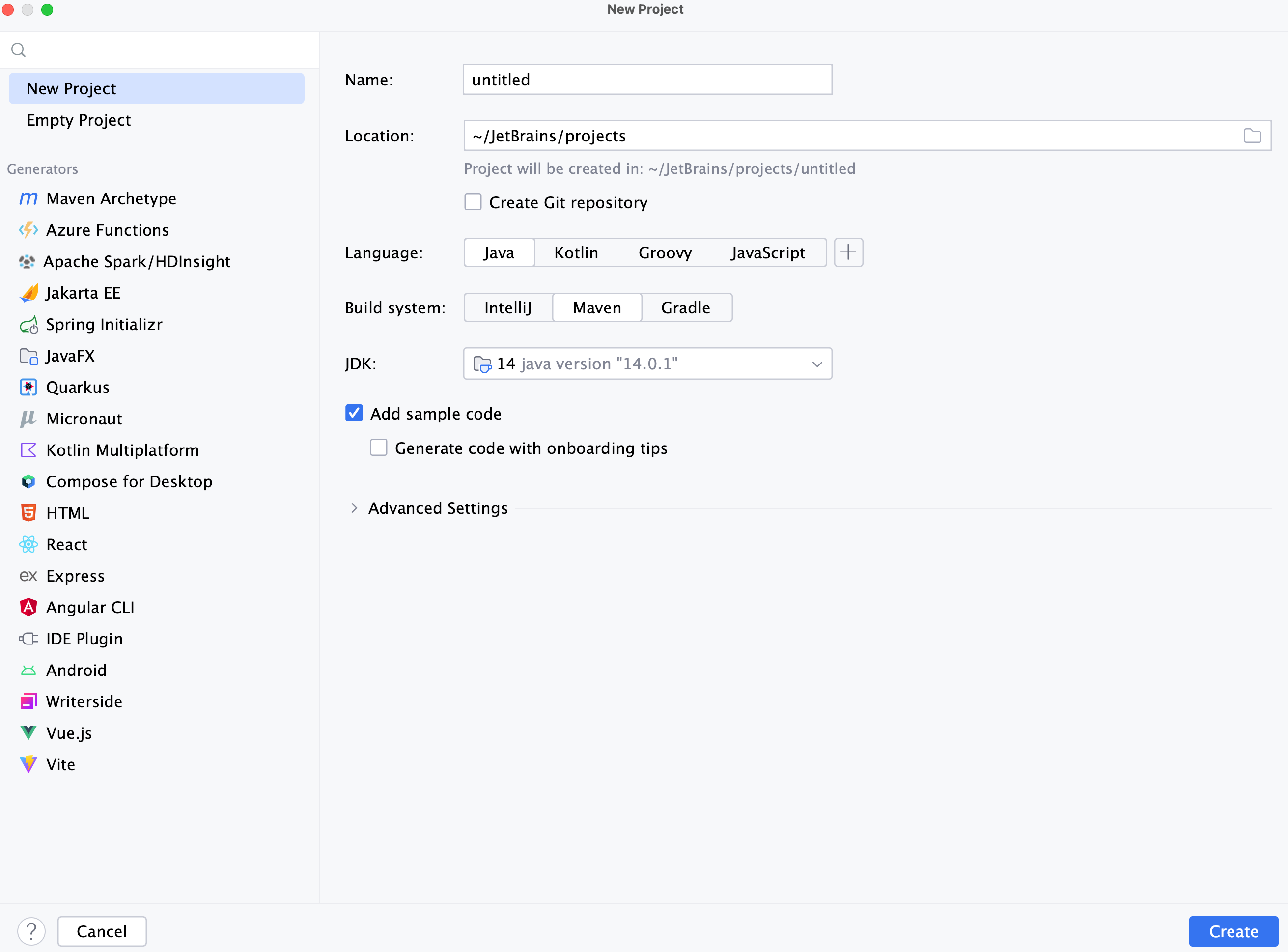
Task: Click the generator search field
Action: click(x=160, y=50)
